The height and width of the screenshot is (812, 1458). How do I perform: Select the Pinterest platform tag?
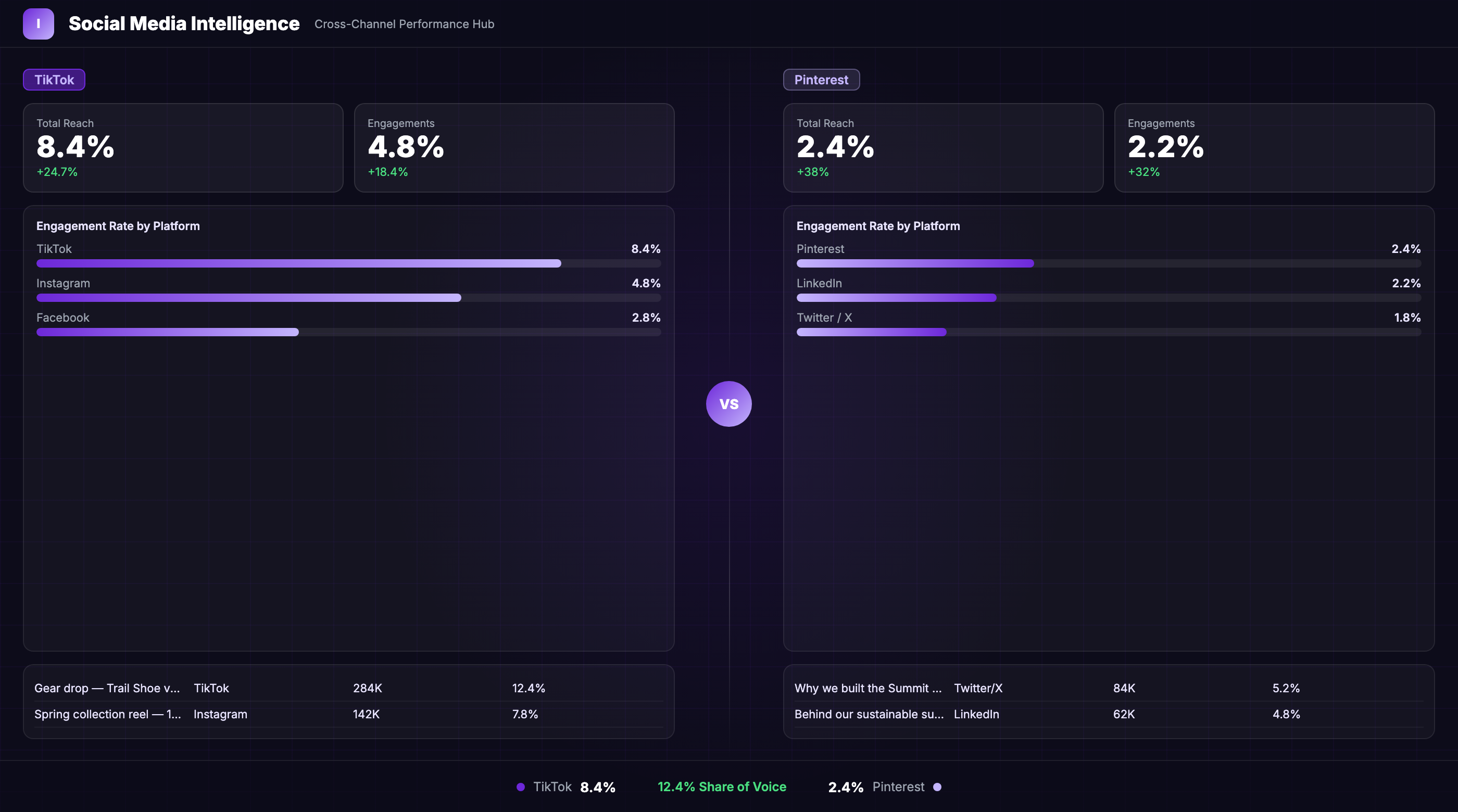point(821,80)
